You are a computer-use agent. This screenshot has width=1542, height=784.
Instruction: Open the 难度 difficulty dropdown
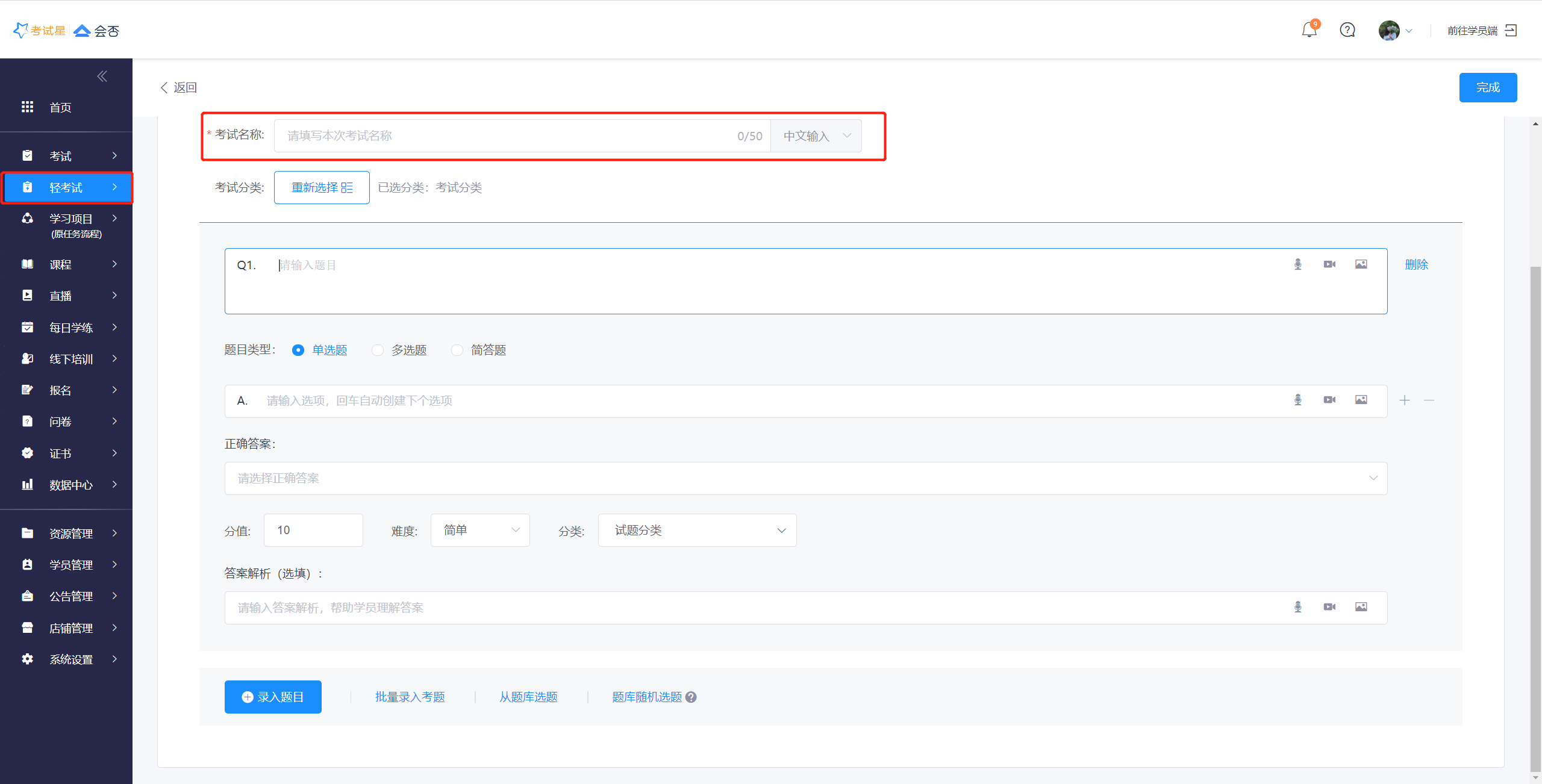[x=480, y=530]
